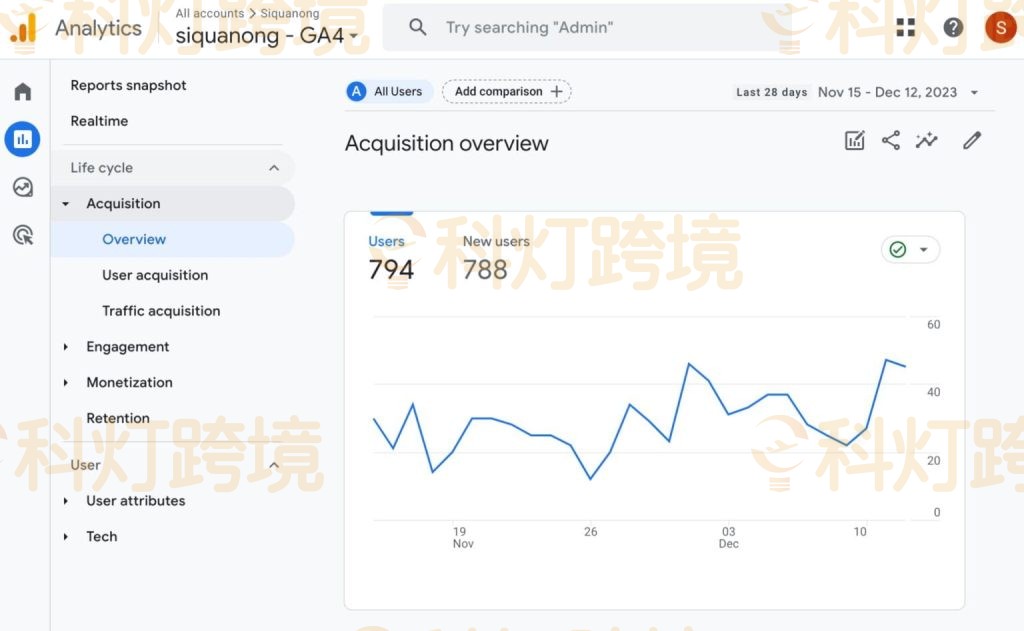This screenshot has width=1024, height=631.
Task: Open the Realtime report
Action: [x=99, y=121]
